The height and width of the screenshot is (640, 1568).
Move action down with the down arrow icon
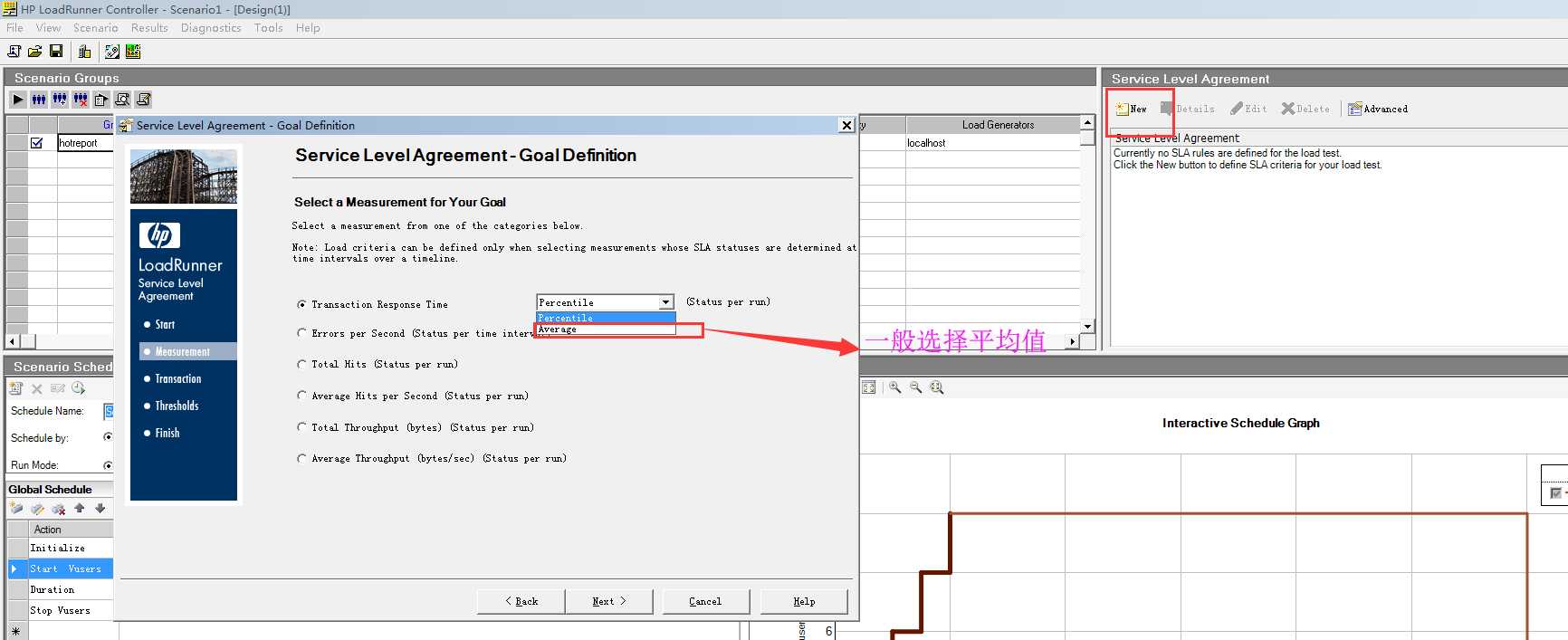point(100,509)
